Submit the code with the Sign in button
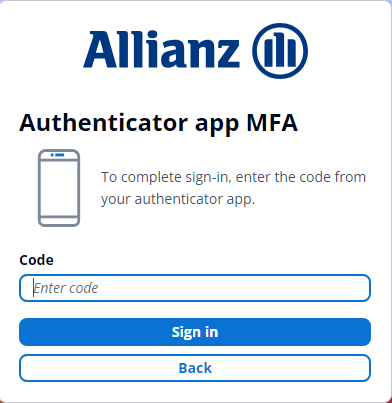The width and height of the screenshot is (392, 403). click(x=195, y=332)
